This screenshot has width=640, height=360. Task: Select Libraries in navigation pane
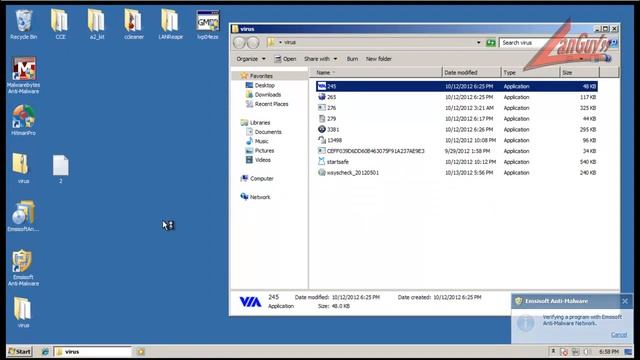click(256, 122)
